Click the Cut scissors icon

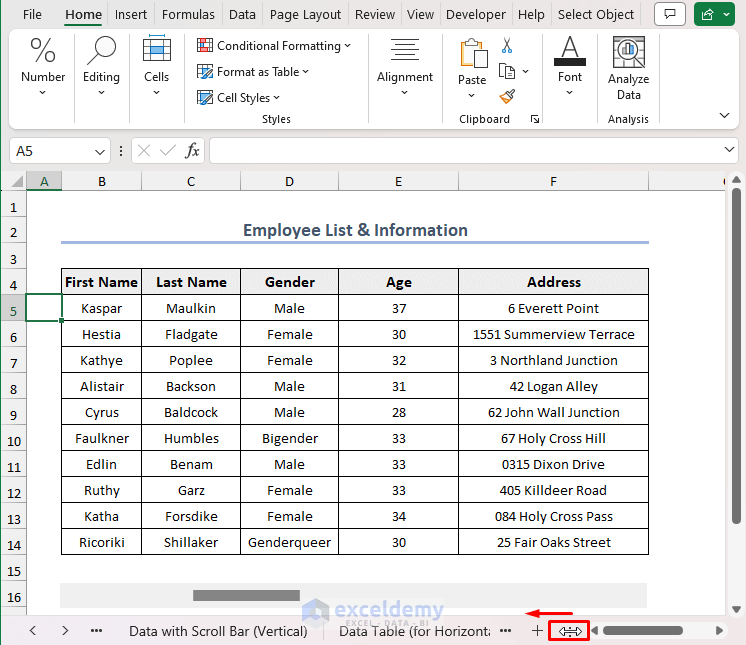(507, 46)
